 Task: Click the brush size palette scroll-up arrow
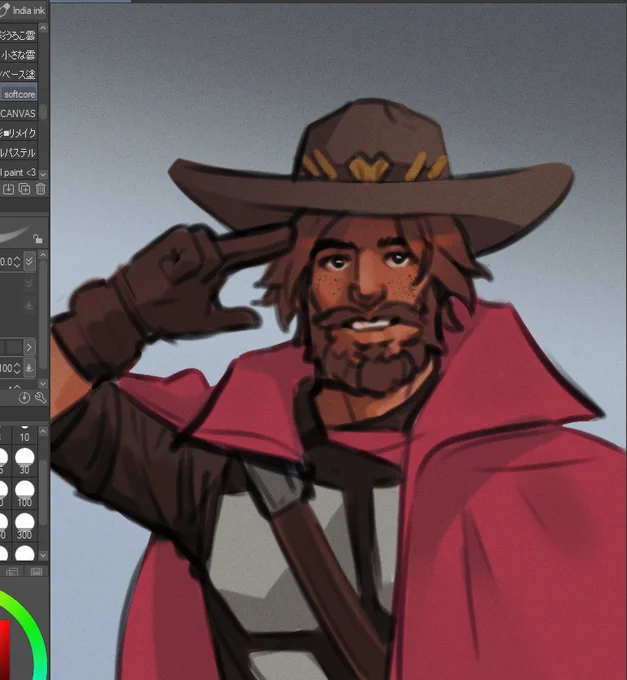pyautogui.click(x=43, y=431)
